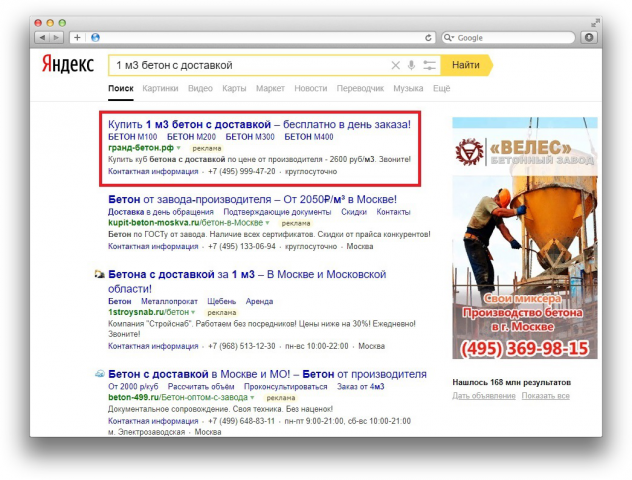This screenshot has height=480, width=632.
Task: Start voice search with the microphone icon
Action: pos(411,65)
